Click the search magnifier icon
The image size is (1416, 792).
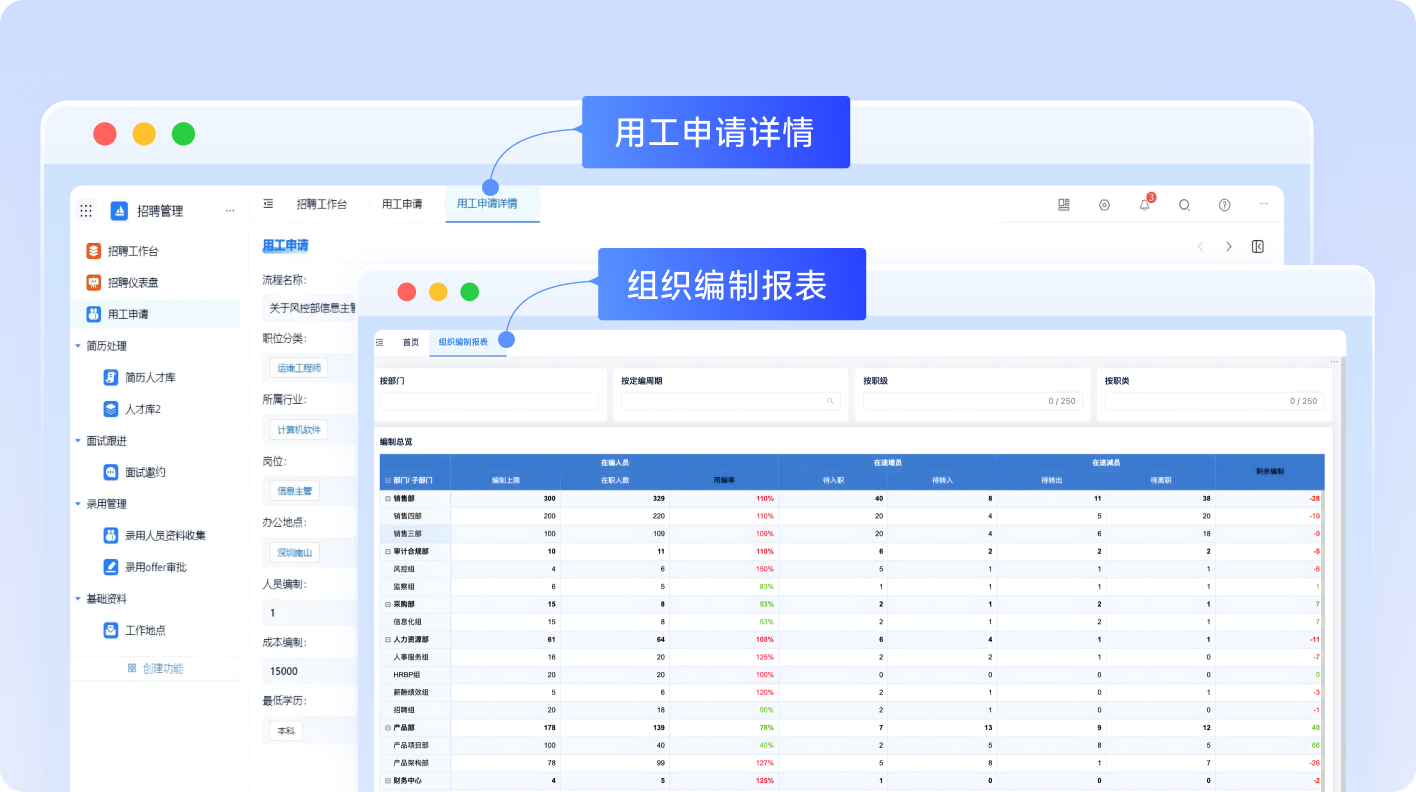click(x=1184, y=204)
